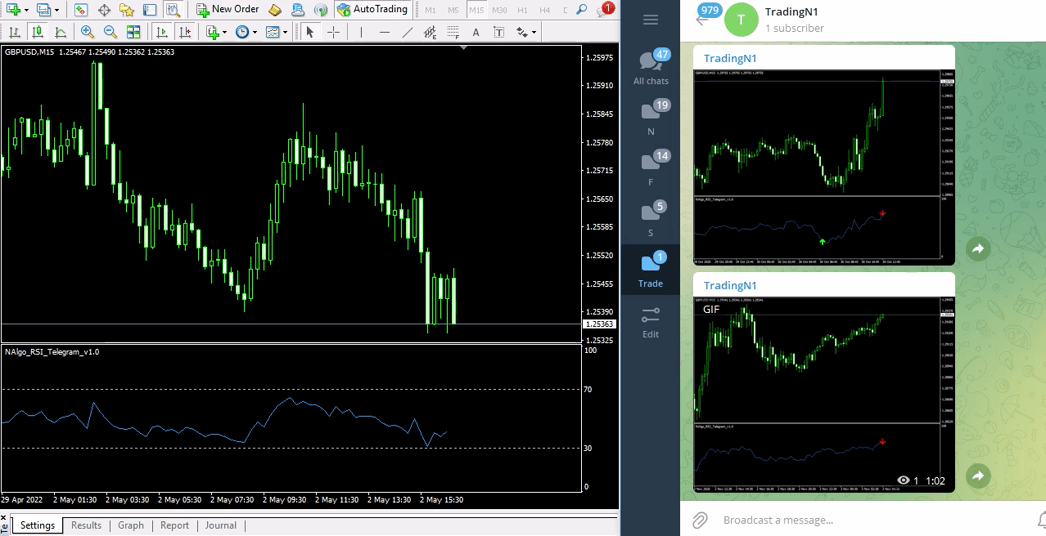
Task: Open the MetaEditor yellow book icon
Action: pos(275,9)
